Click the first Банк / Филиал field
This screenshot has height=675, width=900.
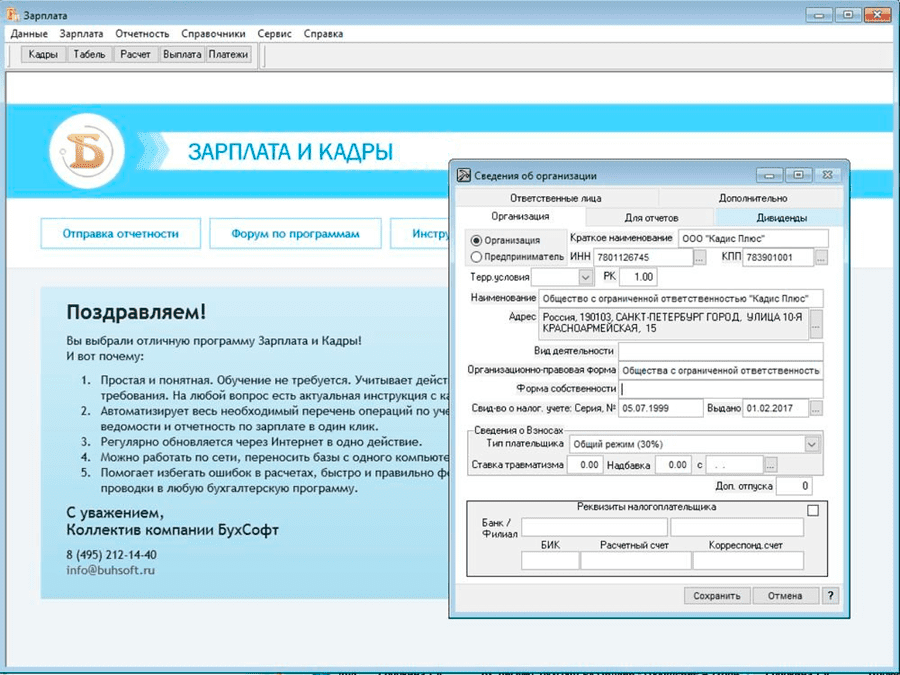coord(595,527)
